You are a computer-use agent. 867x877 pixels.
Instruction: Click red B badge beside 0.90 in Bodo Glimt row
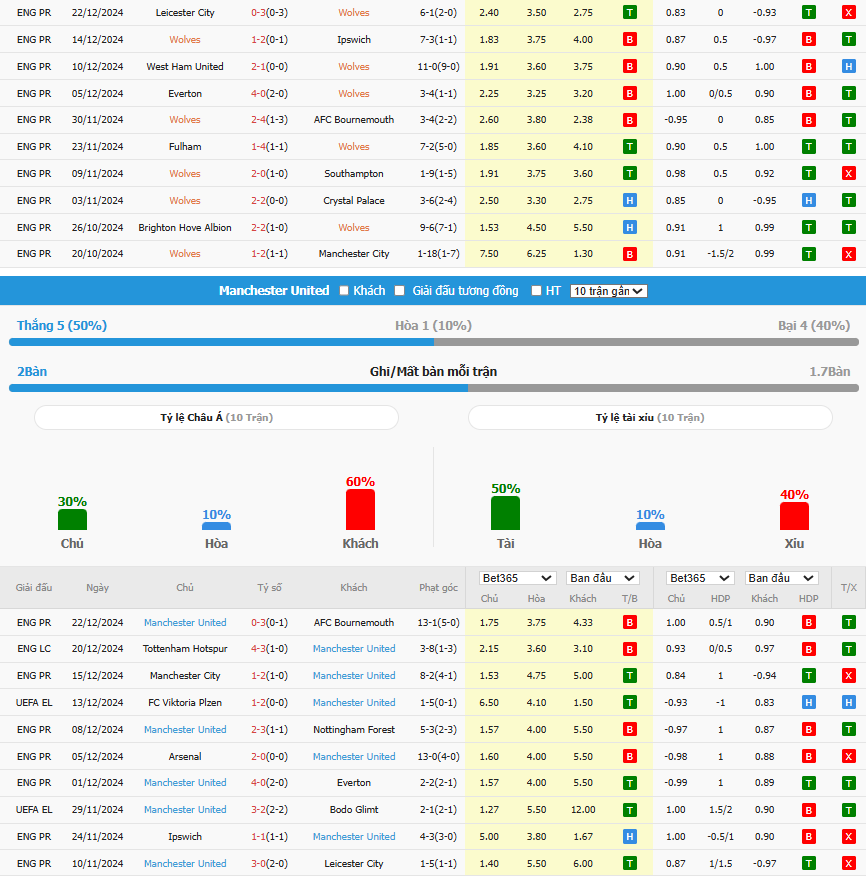tap(808, 809)
